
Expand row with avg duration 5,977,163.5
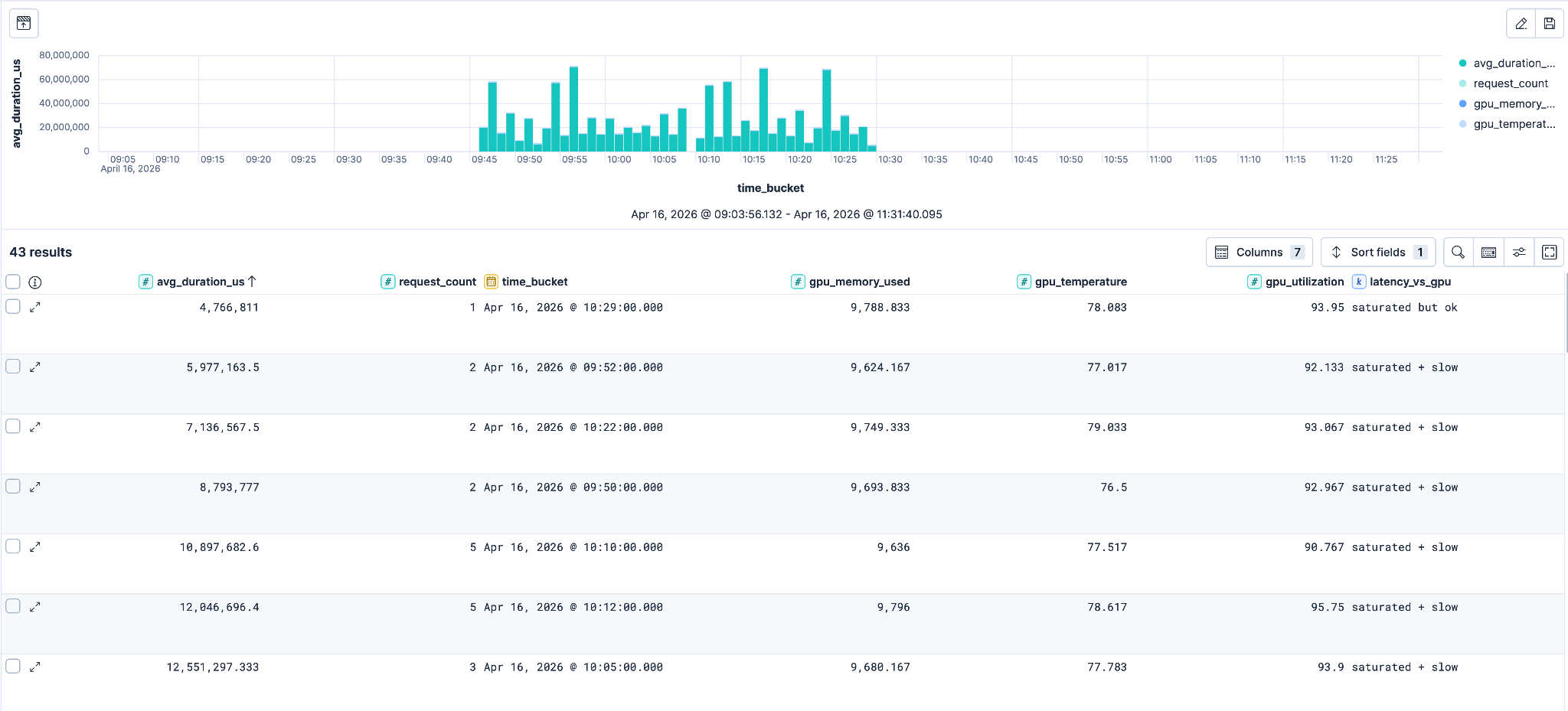[x=35, y=367]
